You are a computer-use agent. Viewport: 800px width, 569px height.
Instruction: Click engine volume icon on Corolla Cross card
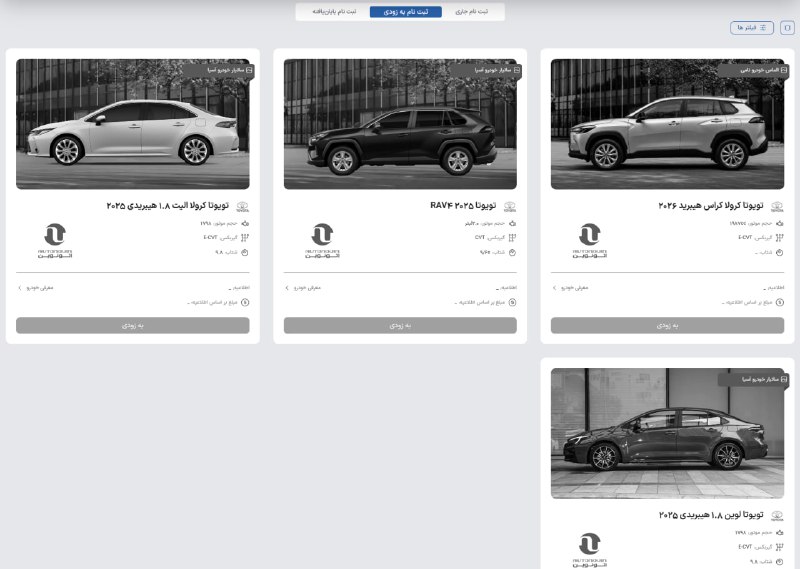coord(780,224)
